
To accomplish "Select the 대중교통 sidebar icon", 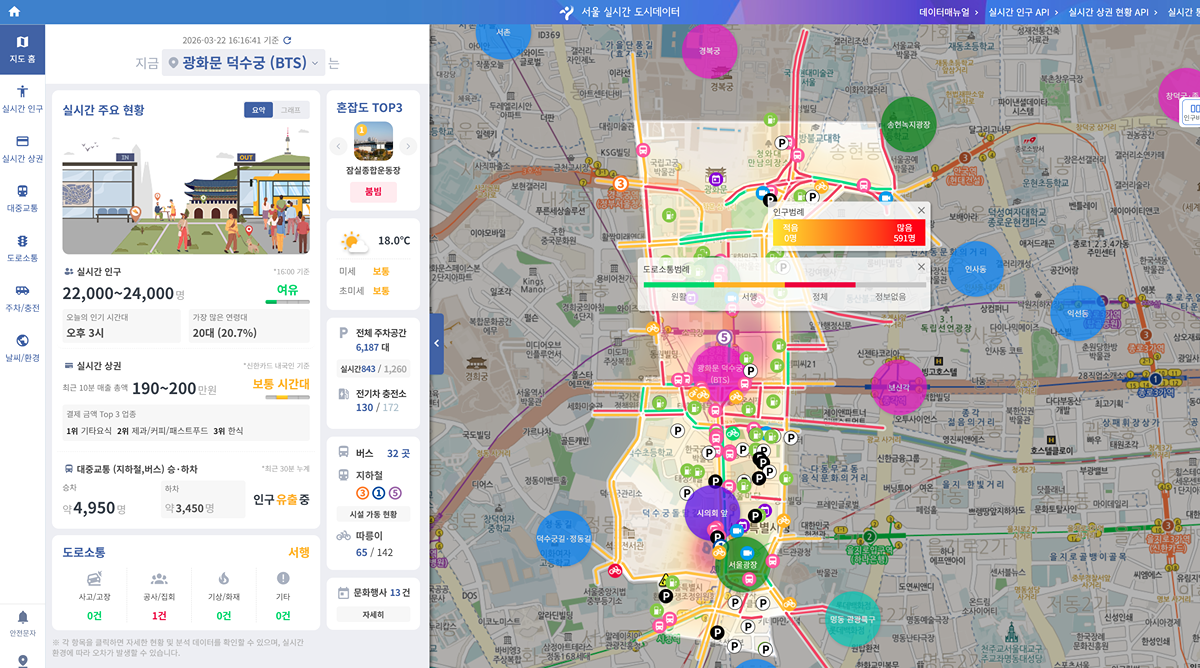I will point(22,197).
